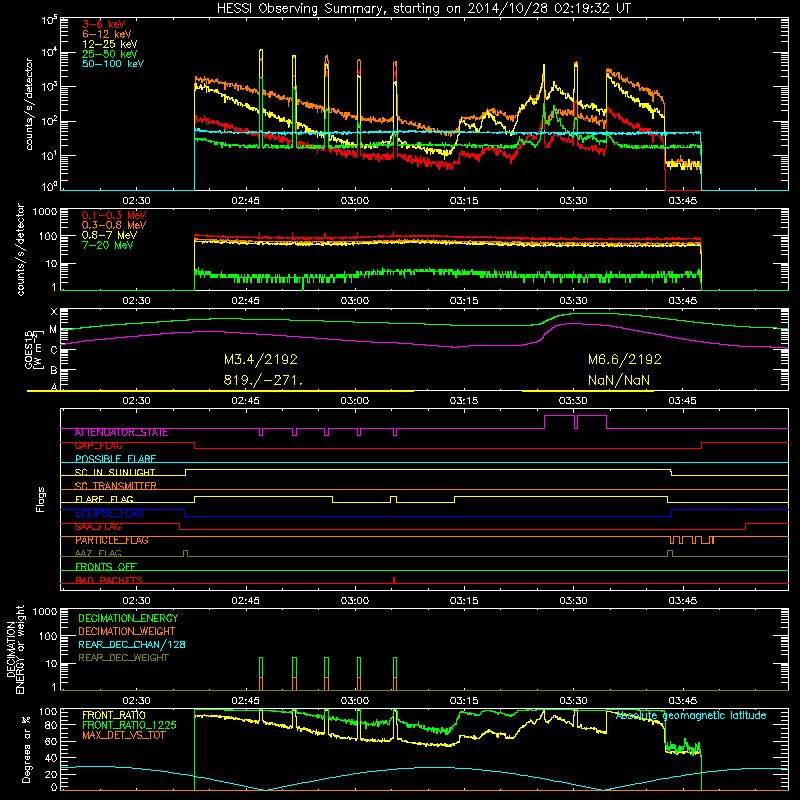Viewport: 800px width, 800px height.
Task: Click the Absolute geomagnetic latitude label
Action: [x=691, y=715]
